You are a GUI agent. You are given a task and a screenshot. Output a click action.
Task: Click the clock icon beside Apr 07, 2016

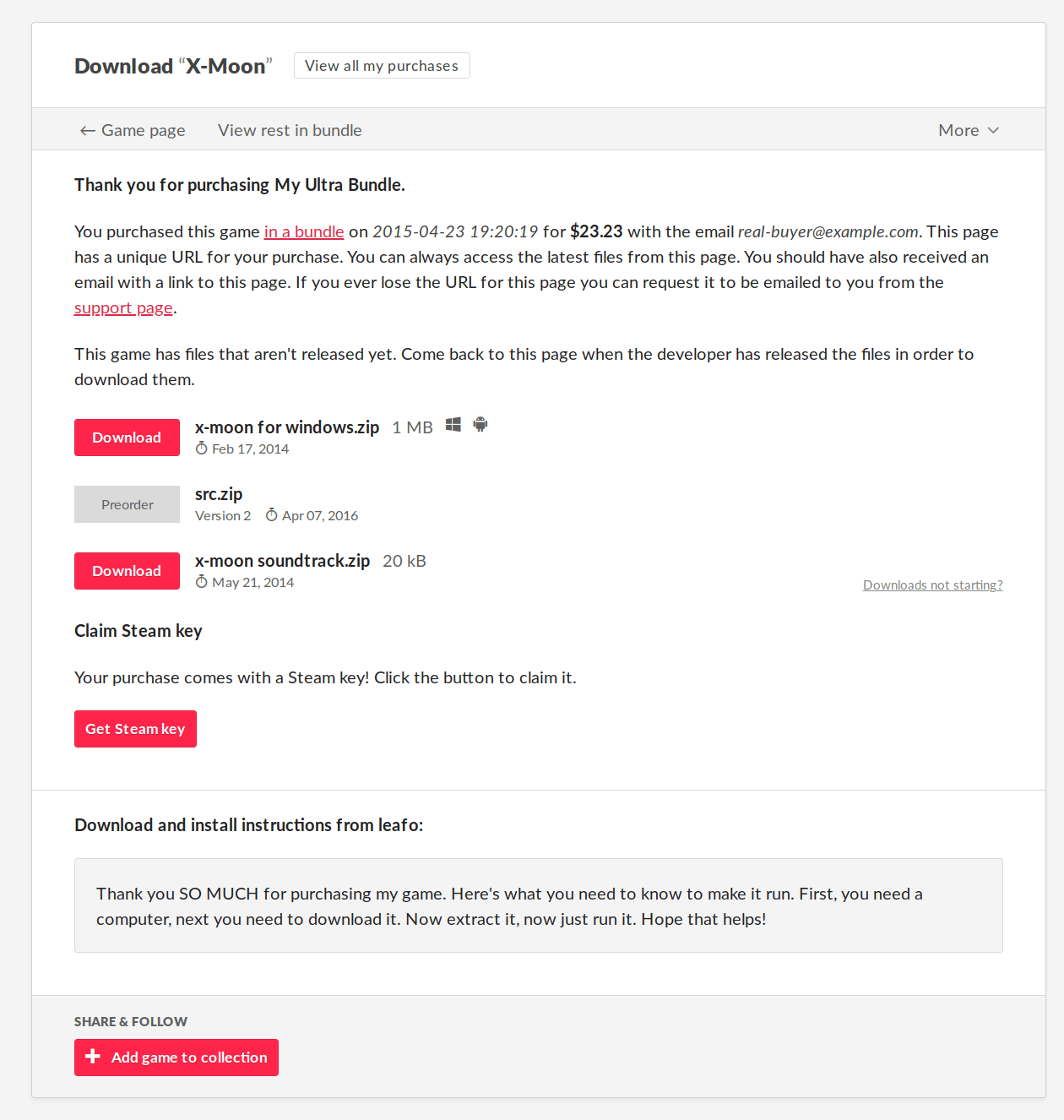point(272,515)
